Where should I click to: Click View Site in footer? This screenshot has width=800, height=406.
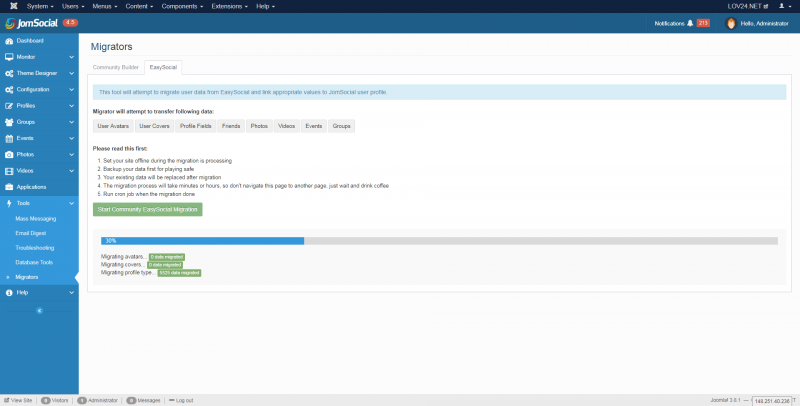(x=18, y=400)
